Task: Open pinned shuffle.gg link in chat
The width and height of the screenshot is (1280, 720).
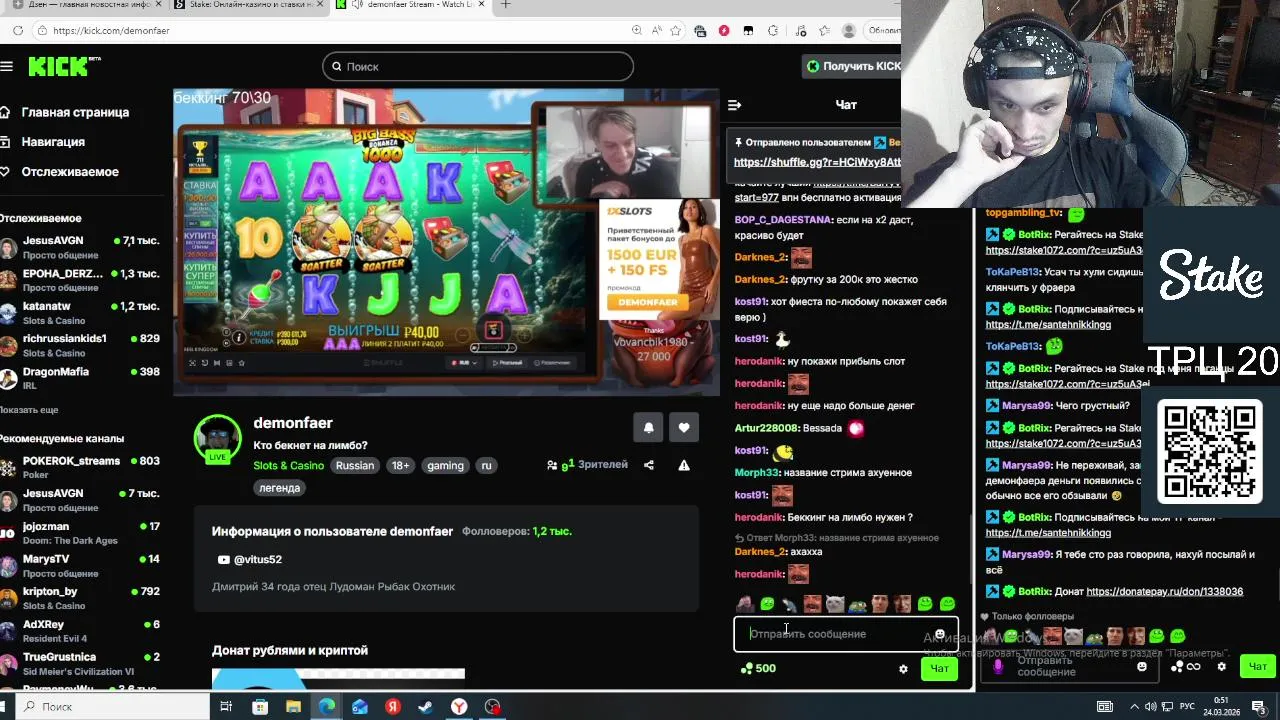Action: click(x=817, y=162)
